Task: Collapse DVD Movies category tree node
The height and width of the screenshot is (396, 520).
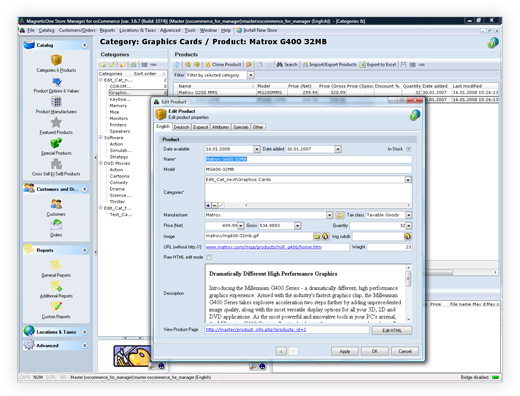Action: 101,163
